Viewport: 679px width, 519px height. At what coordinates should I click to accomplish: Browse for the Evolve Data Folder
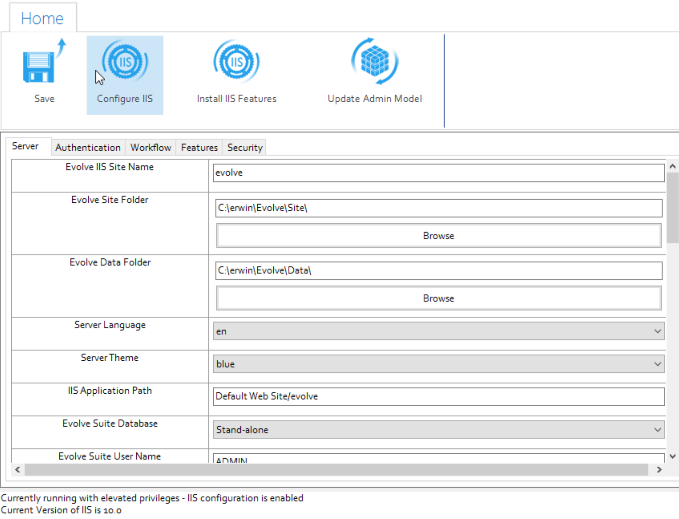coord(438,298)
